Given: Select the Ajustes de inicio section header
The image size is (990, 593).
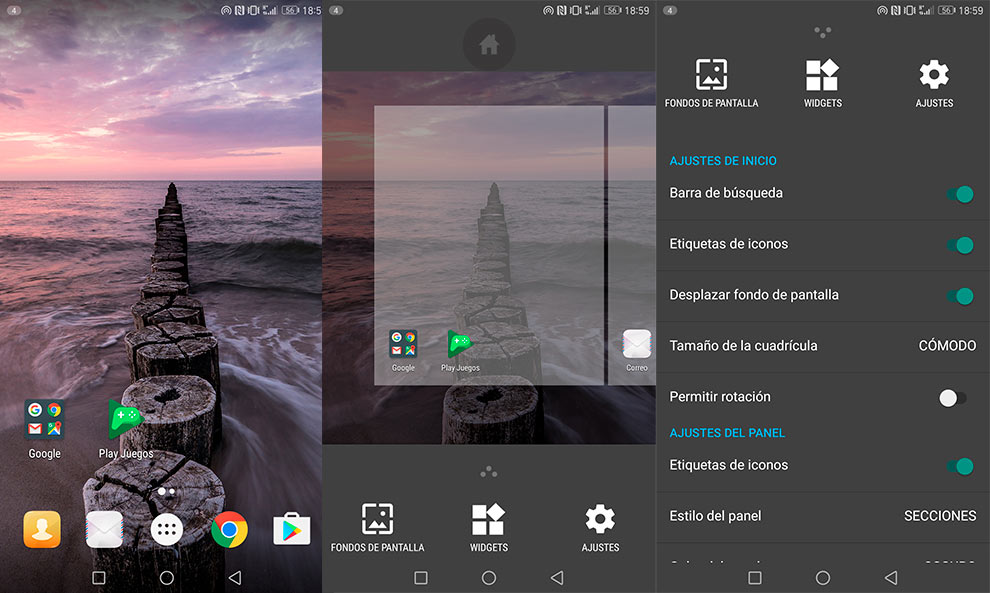Looking at the screenshot, I should tap(723, 161).
